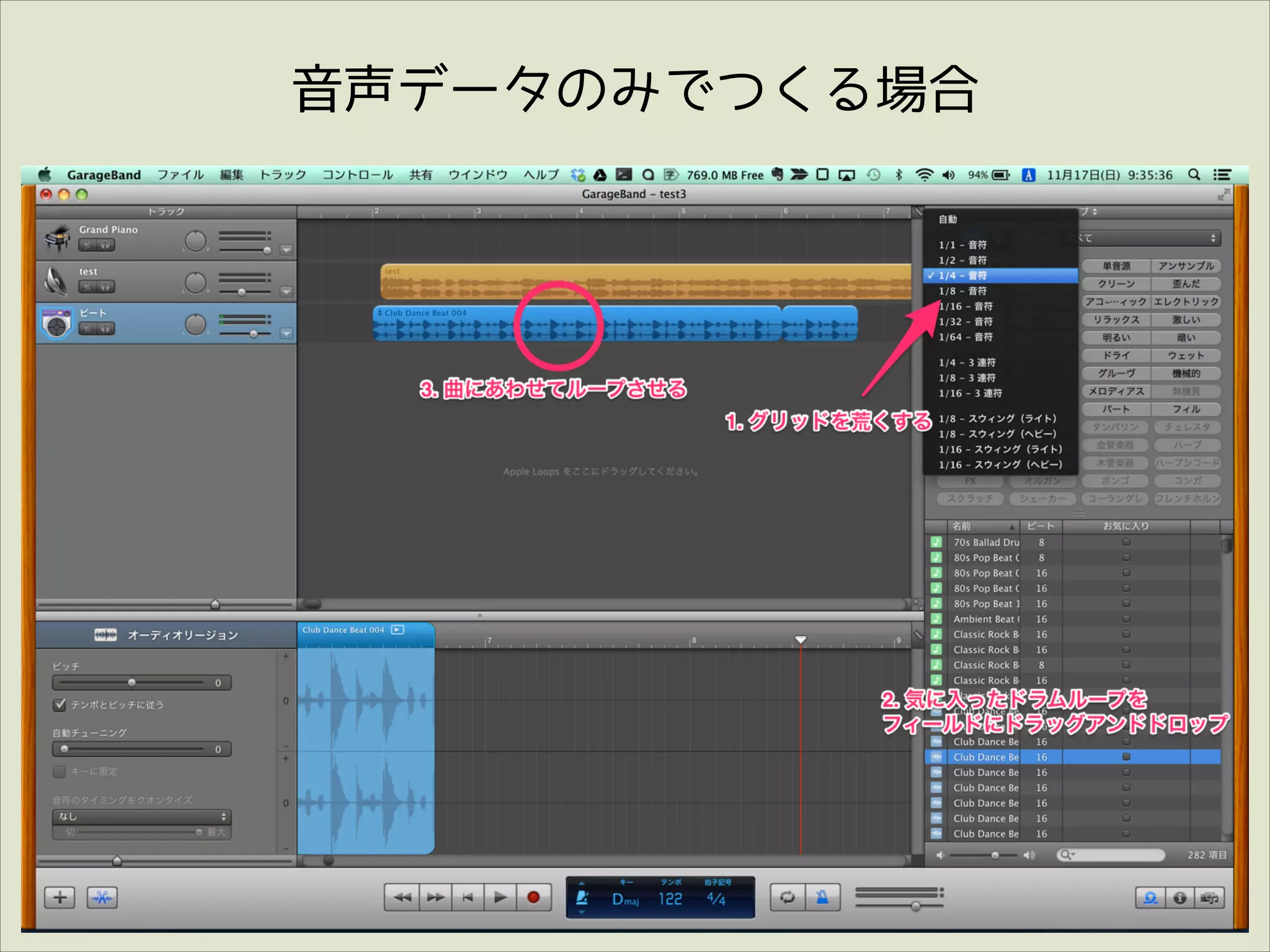The width and height of the screenshot is (1270, 952).
Task: Open the 共有 menu
Action: click(x=420, y=175)
